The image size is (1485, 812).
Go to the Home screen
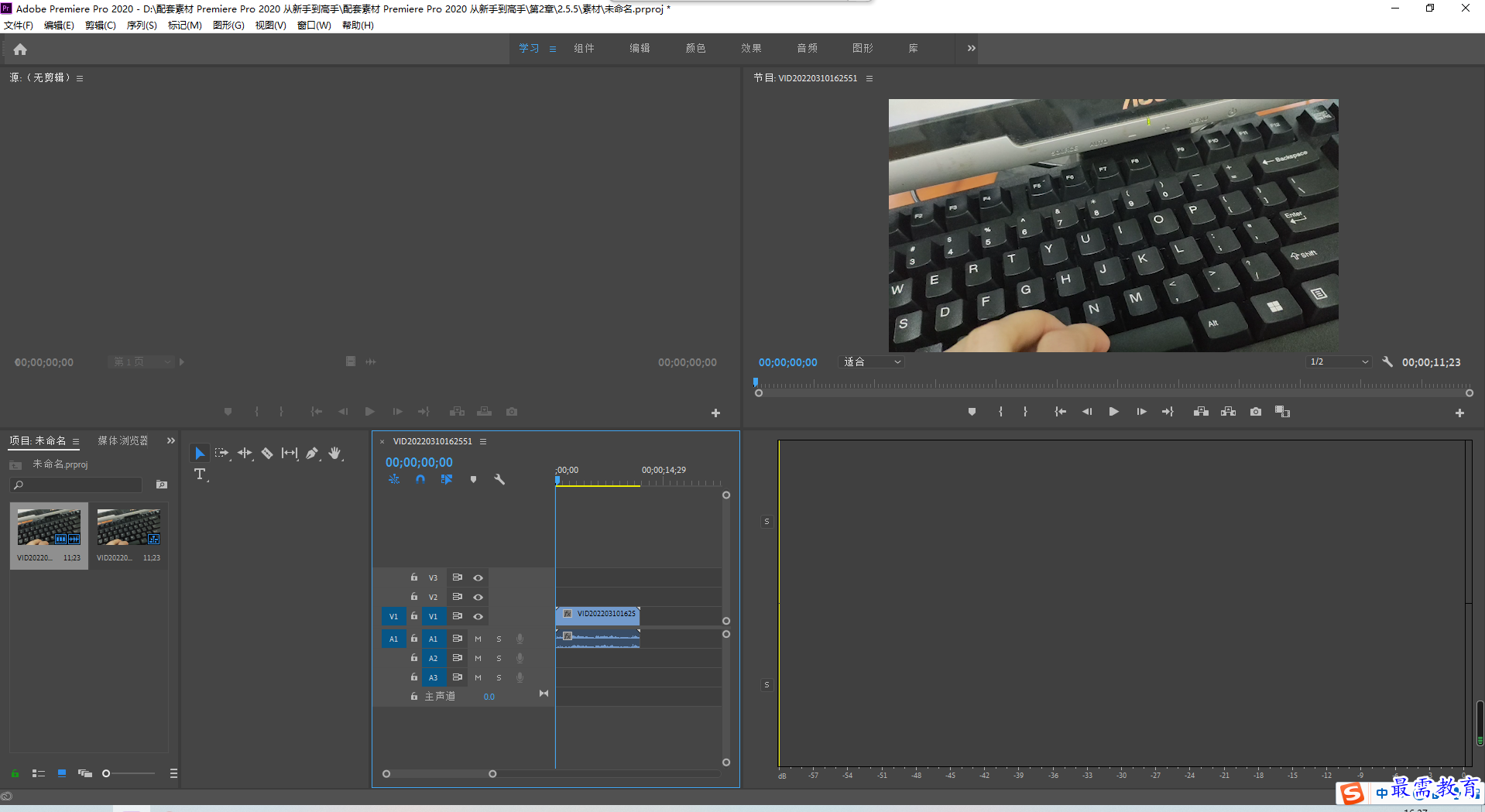20,50
